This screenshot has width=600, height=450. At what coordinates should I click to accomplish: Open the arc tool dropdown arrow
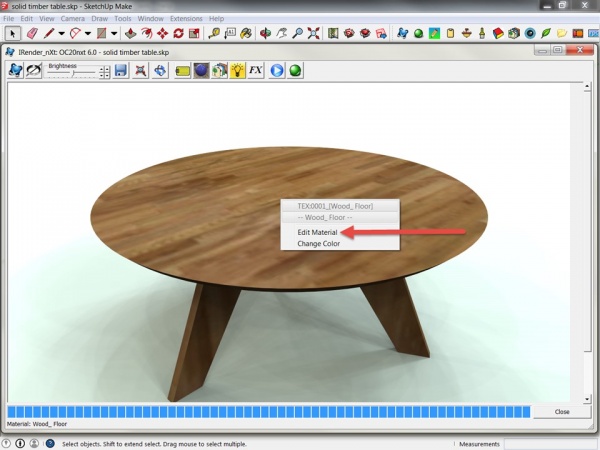point(89,33)
